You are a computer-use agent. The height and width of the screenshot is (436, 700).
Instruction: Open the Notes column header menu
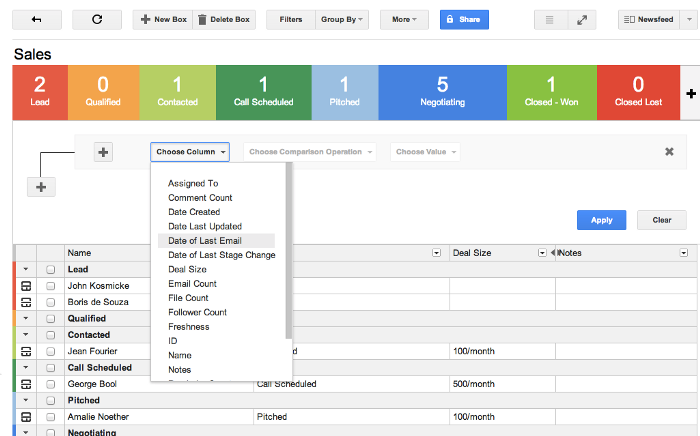click(x=683, y=253)
